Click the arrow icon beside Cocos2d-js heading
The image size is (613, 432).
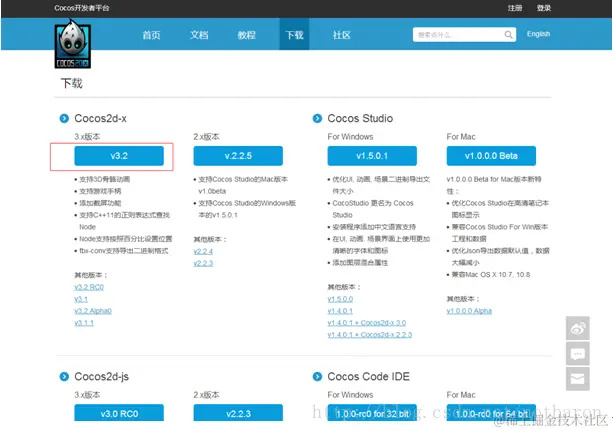coord(64,376)
